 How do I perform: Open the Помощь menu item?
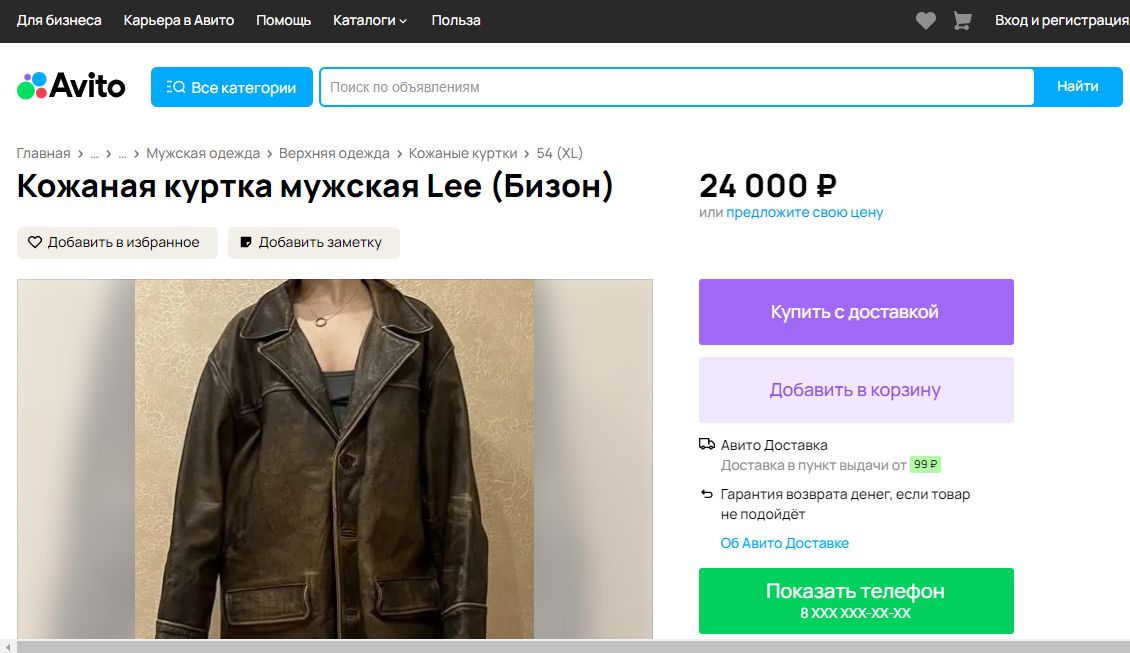(283, 20)
